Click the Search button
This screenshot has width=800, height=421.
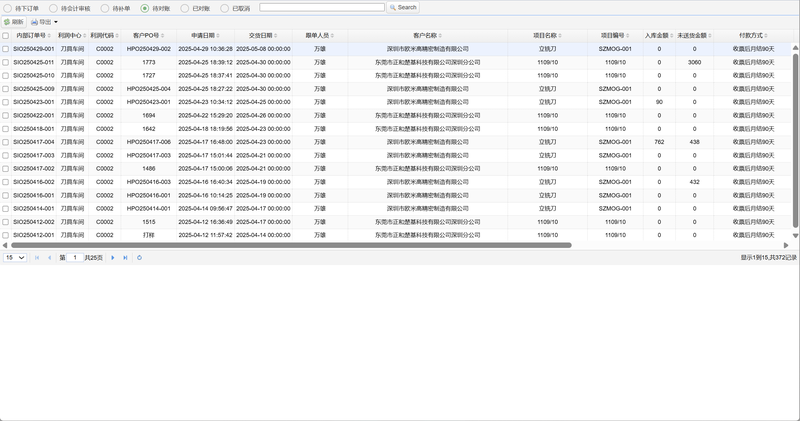(403, 7)
